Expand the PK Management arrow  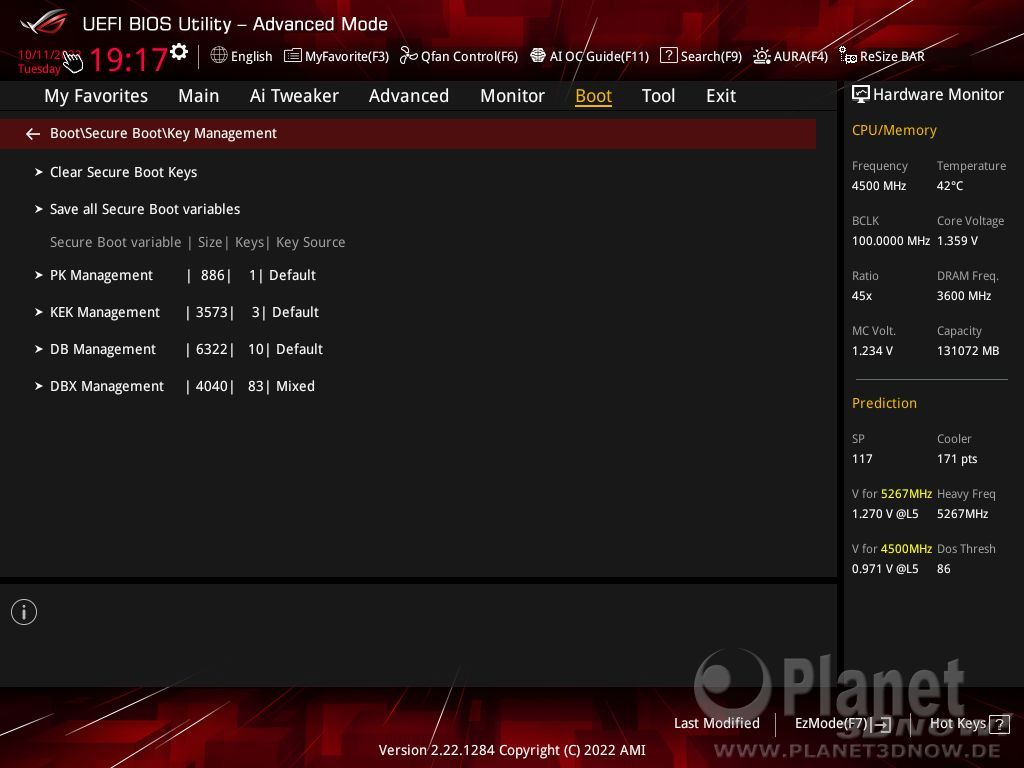click(39, 276)
